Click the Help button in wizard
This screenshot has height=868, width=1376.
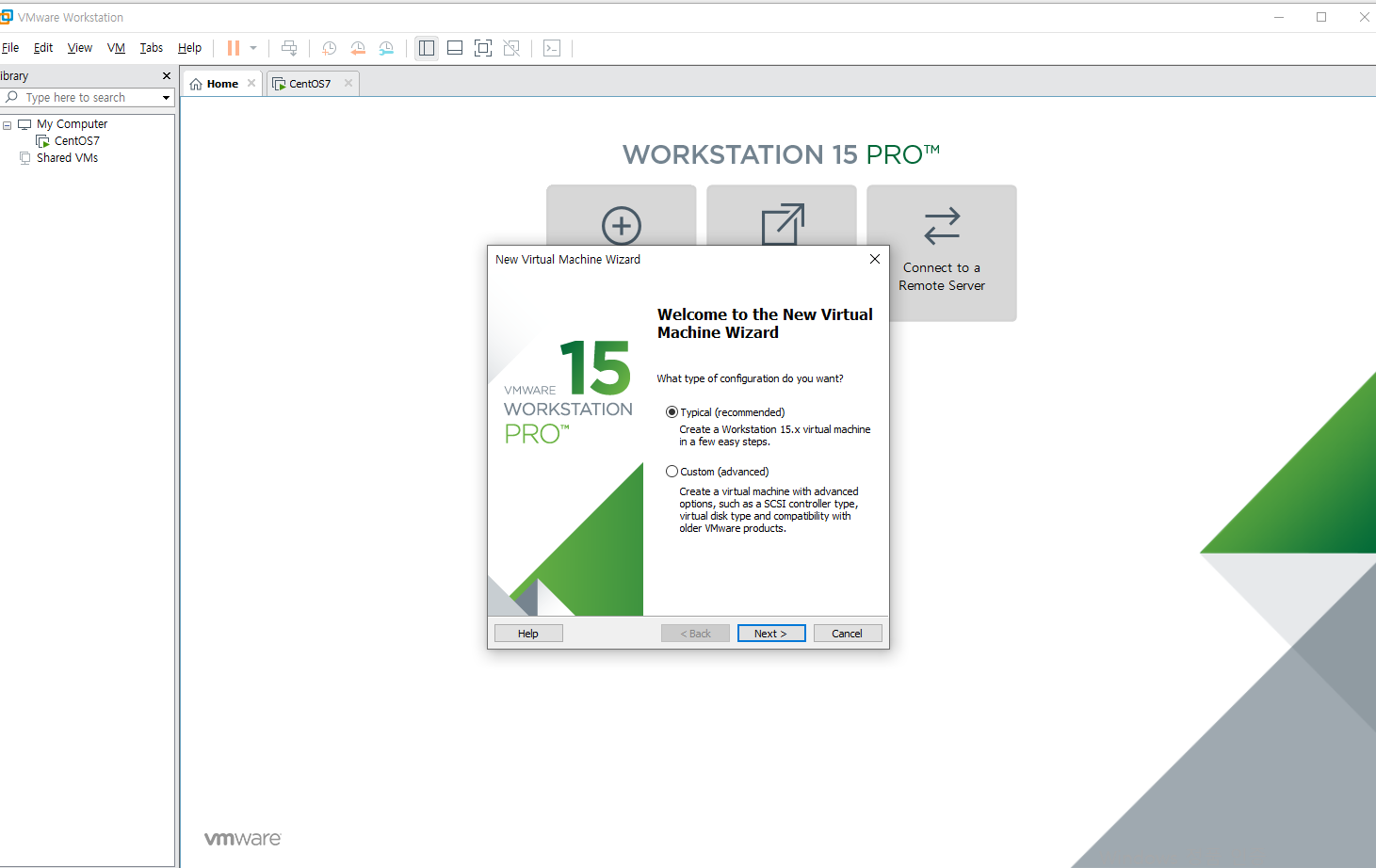pos(528,634)
